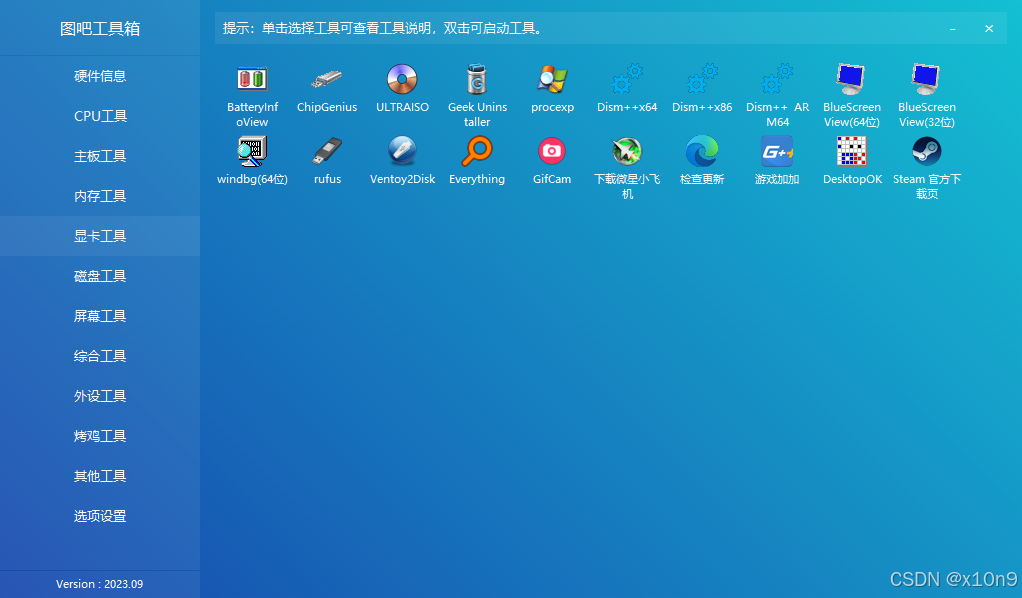Click the Version : 2023.09 text
This screenshot has width=1022, height=598.
[100, 584]
